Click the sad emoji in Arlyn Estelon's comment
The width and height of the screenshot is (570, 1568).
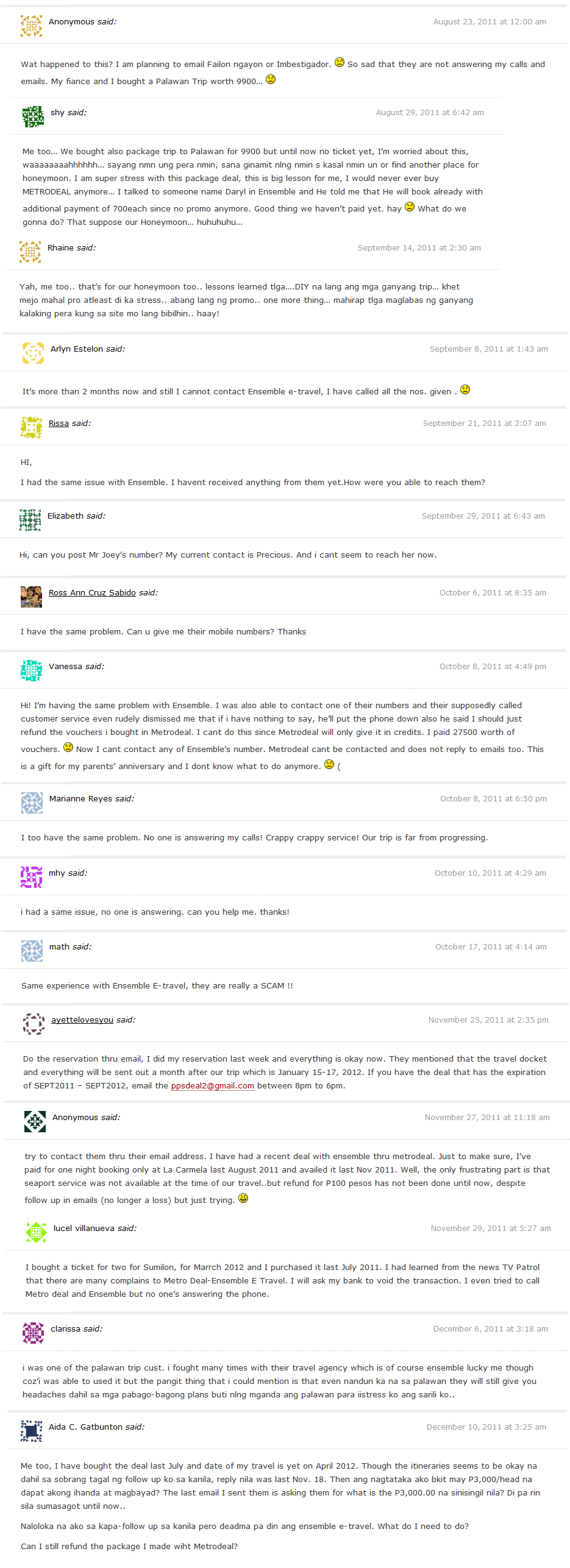465,389
